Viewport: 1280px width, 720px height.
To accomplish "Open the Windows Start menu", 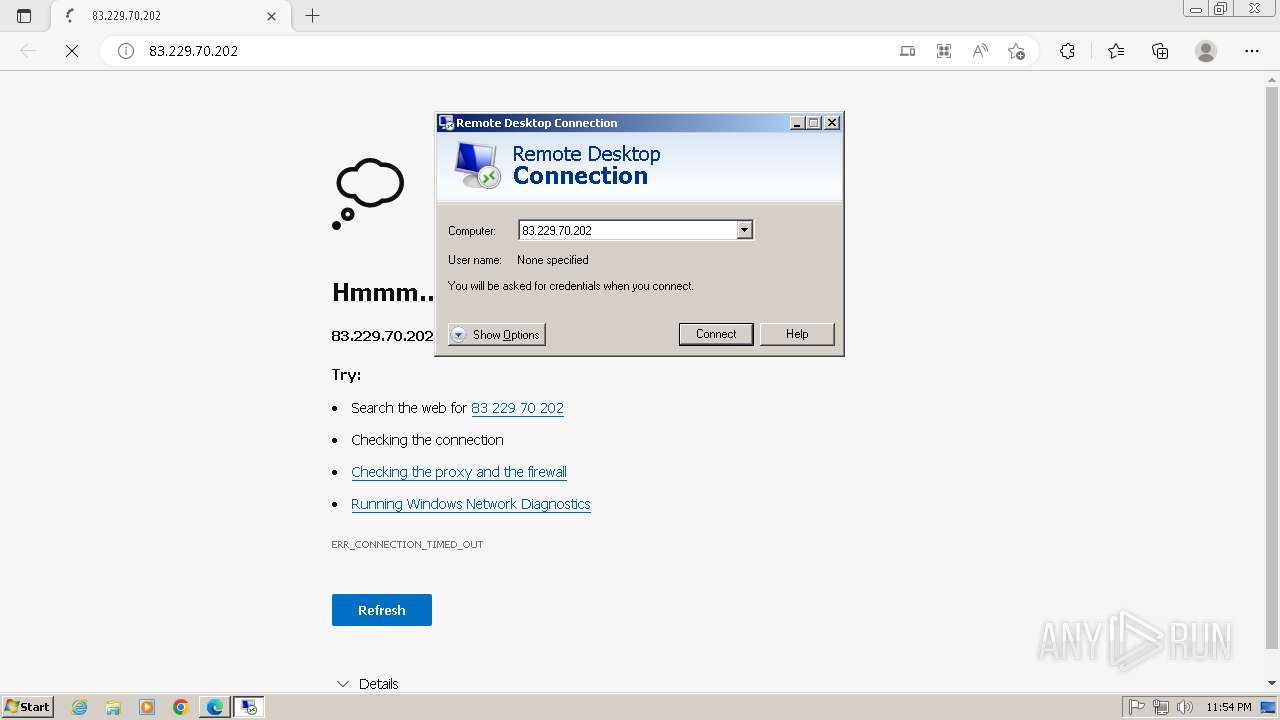I will click(28, 706).
